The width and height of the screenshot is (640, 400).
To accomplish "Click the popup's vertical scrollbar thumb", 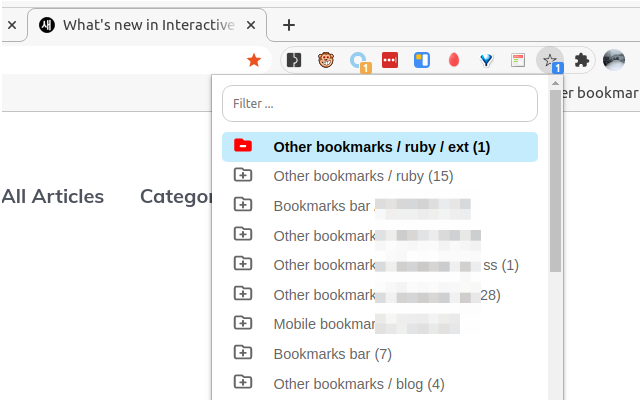I will coord(555,181).
